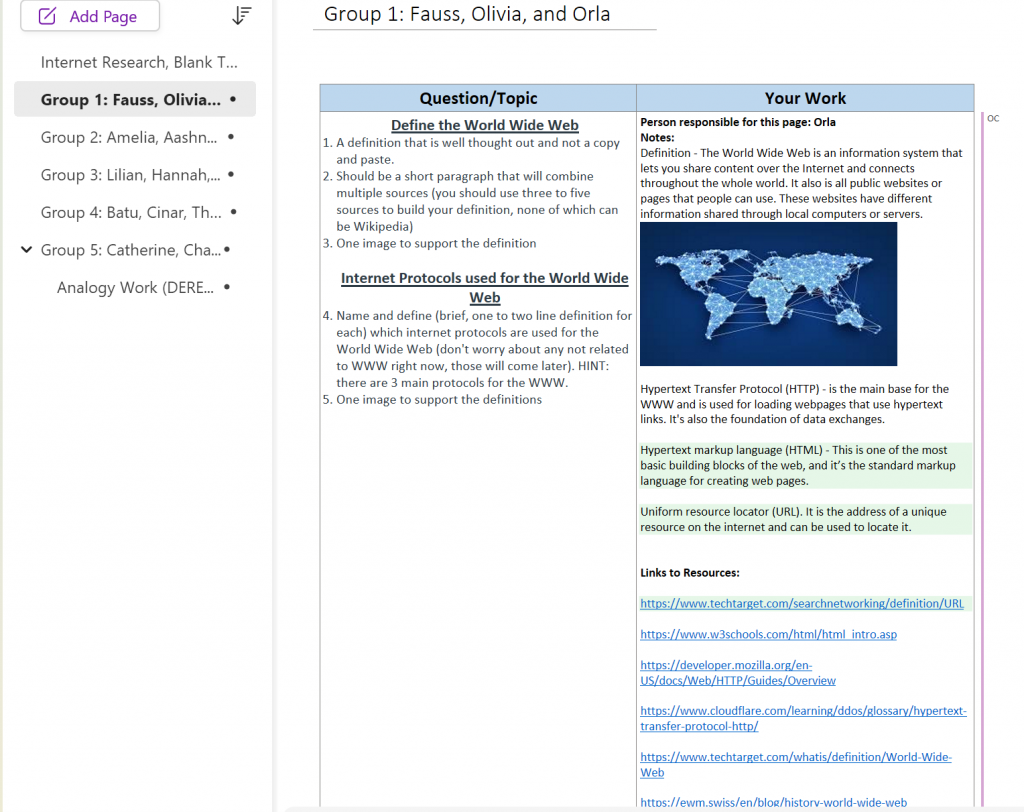Click the Question/Topic column header
1024x812 pixels.
(478, 98)
